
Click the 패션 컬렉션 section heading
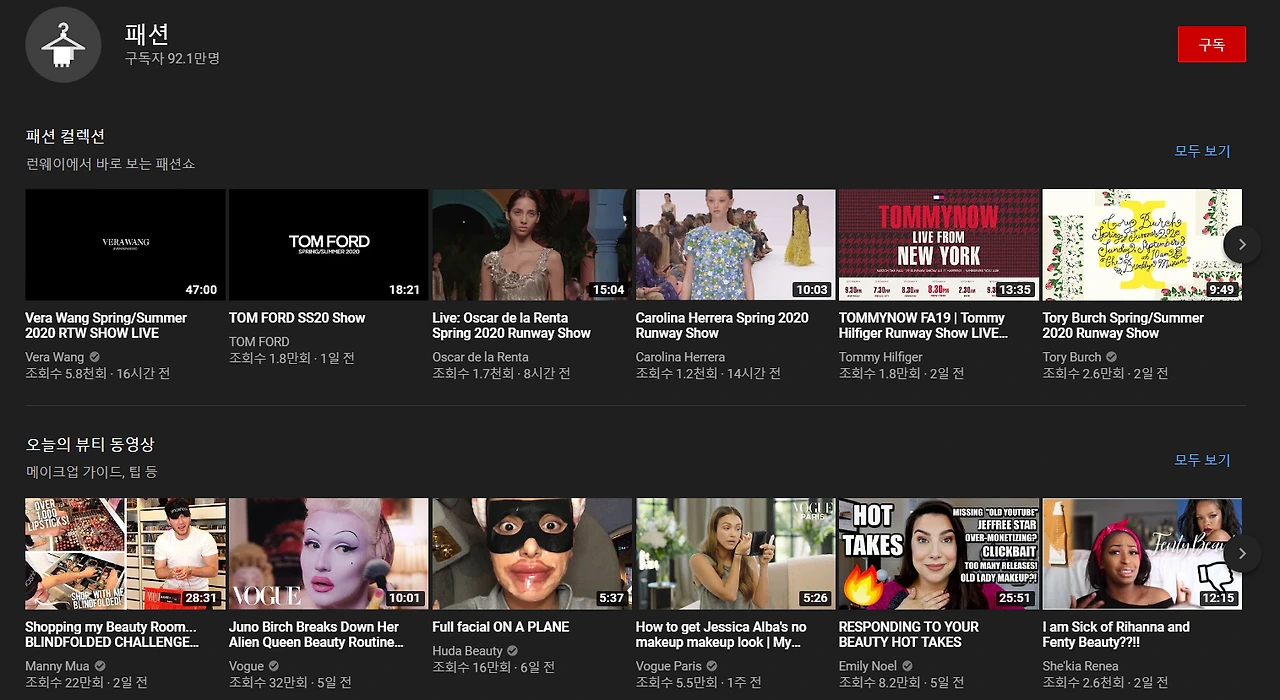pos(65,136)
